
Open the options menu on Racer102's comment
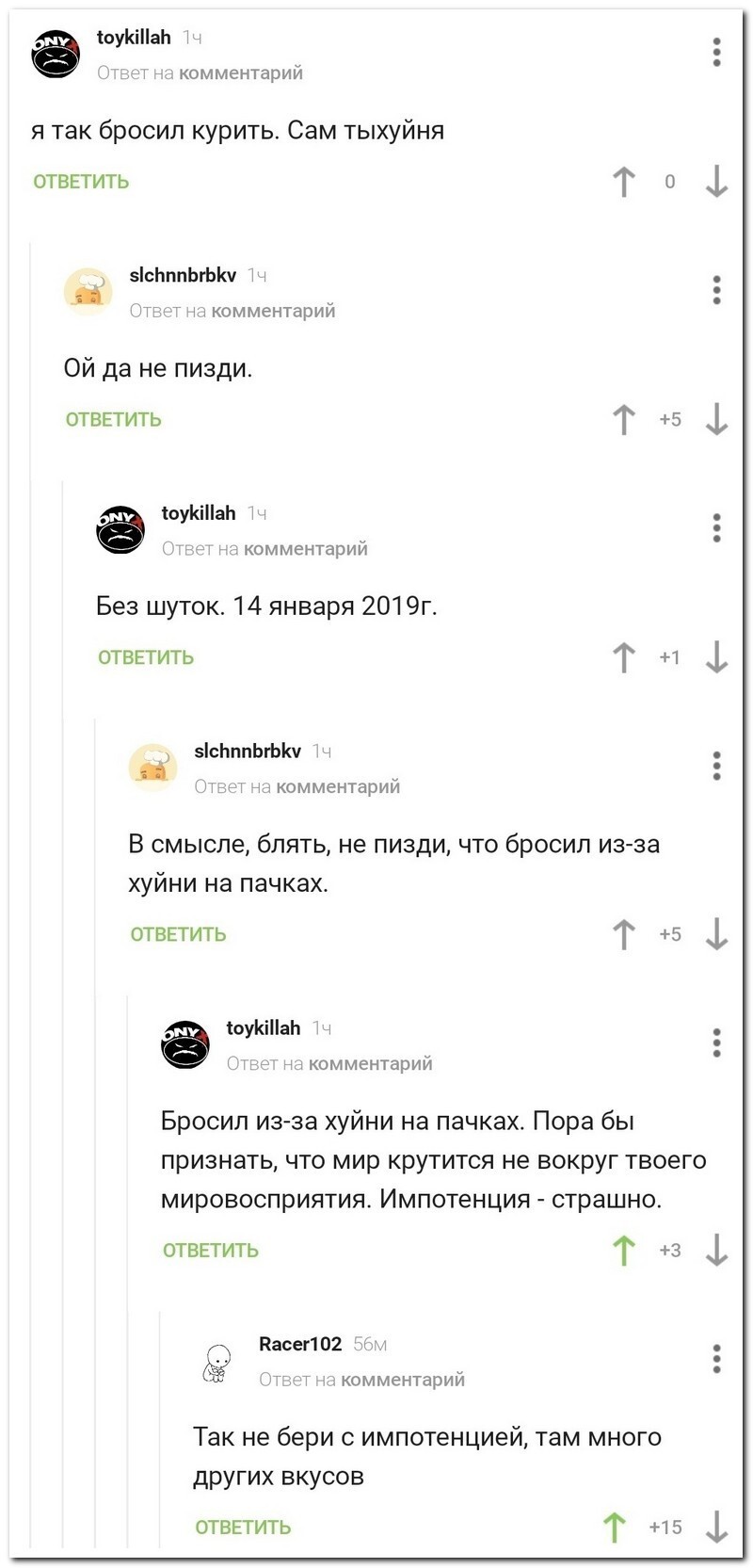(716, 1357)
